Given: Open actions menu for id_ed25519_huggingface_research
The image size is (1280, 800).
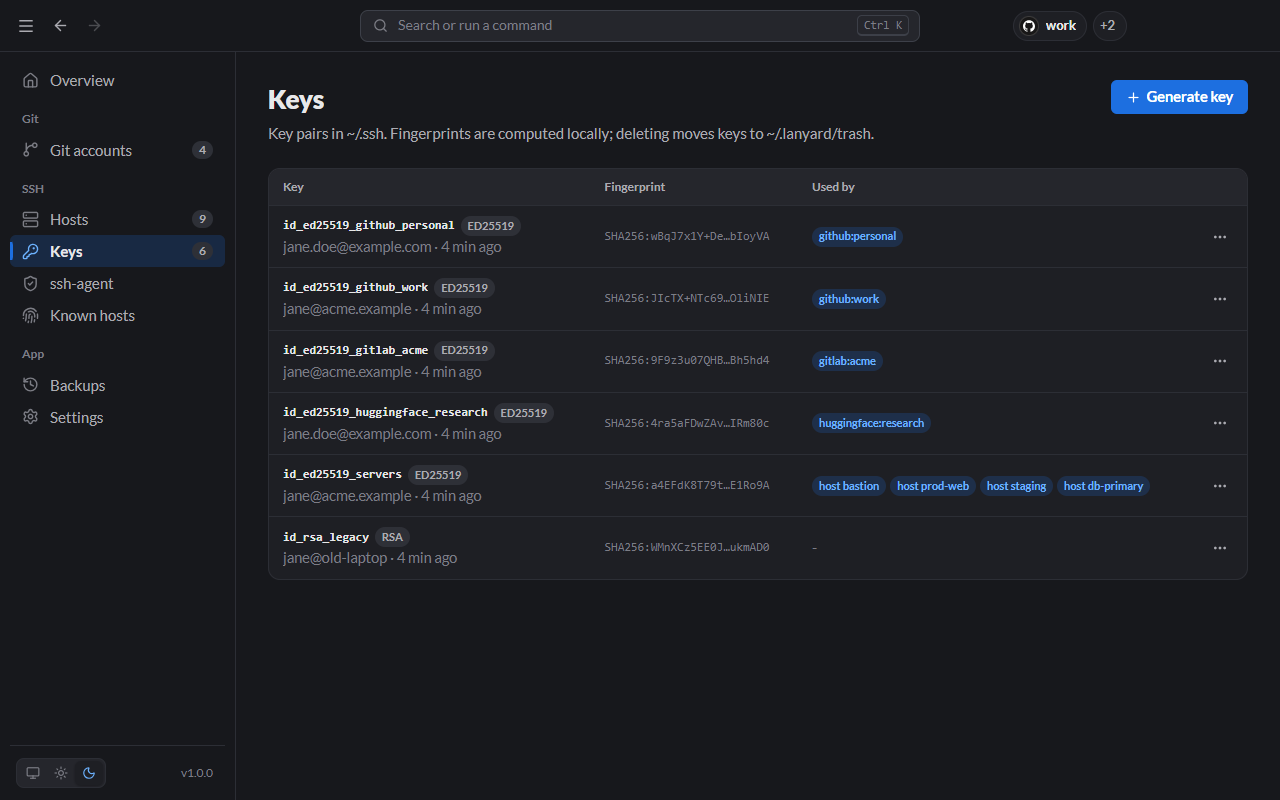Looking at the screenshot, I should [1220, 423].
